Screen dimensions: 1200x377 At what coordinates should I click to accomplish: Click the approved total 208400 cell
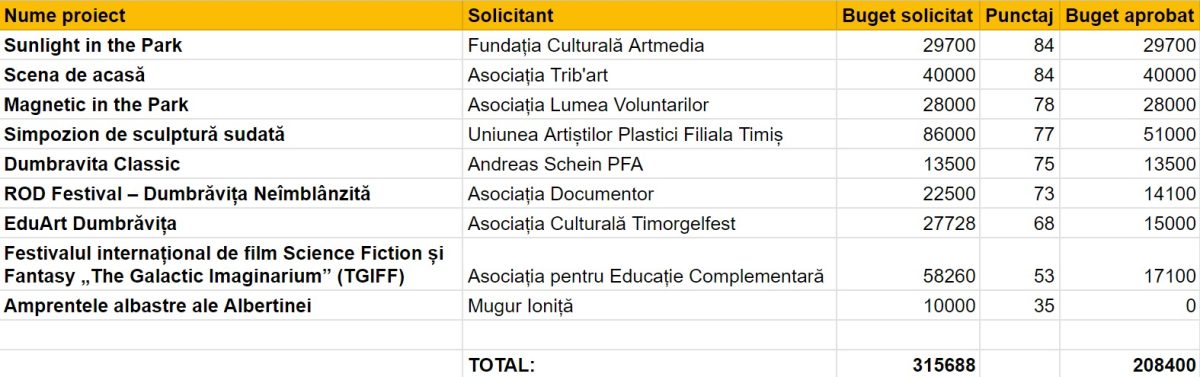pos(1129,365)
